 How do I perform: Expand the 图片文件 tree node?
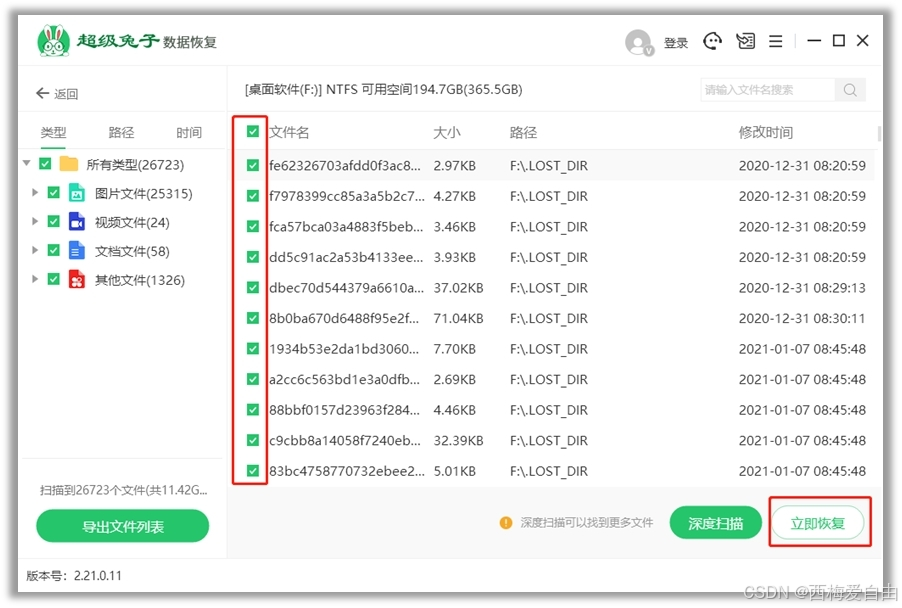35,193
